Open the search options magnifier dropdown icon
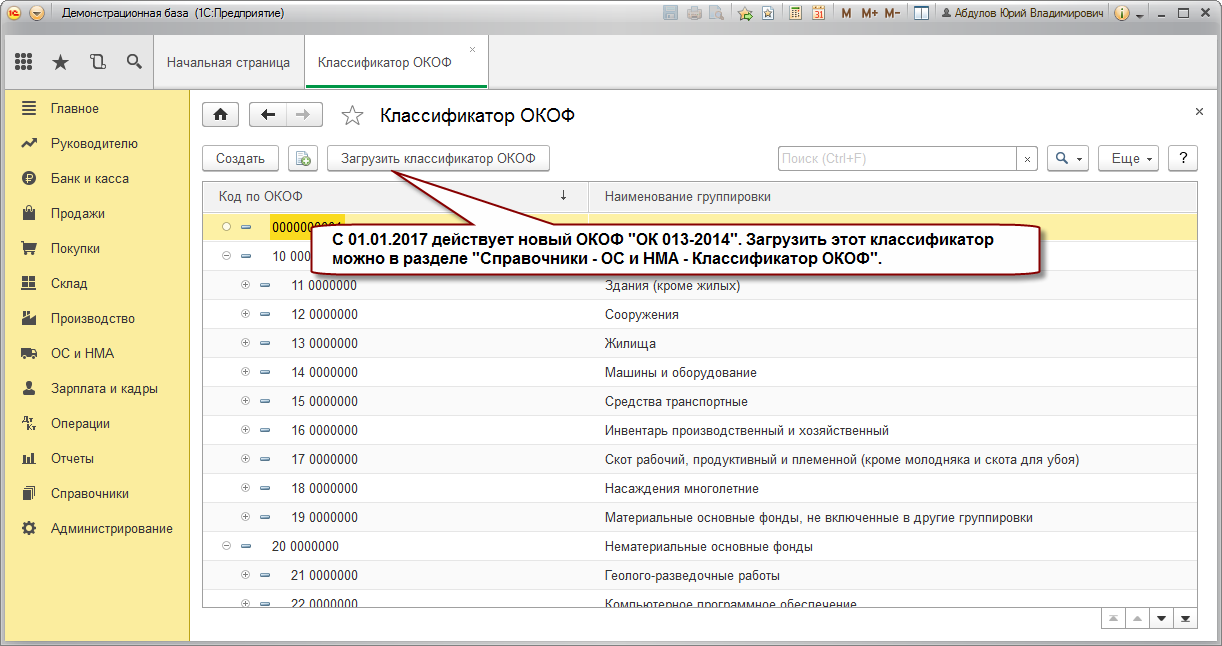The image size is (1222, 646). pyautogui.click(x=1067, y=158)
